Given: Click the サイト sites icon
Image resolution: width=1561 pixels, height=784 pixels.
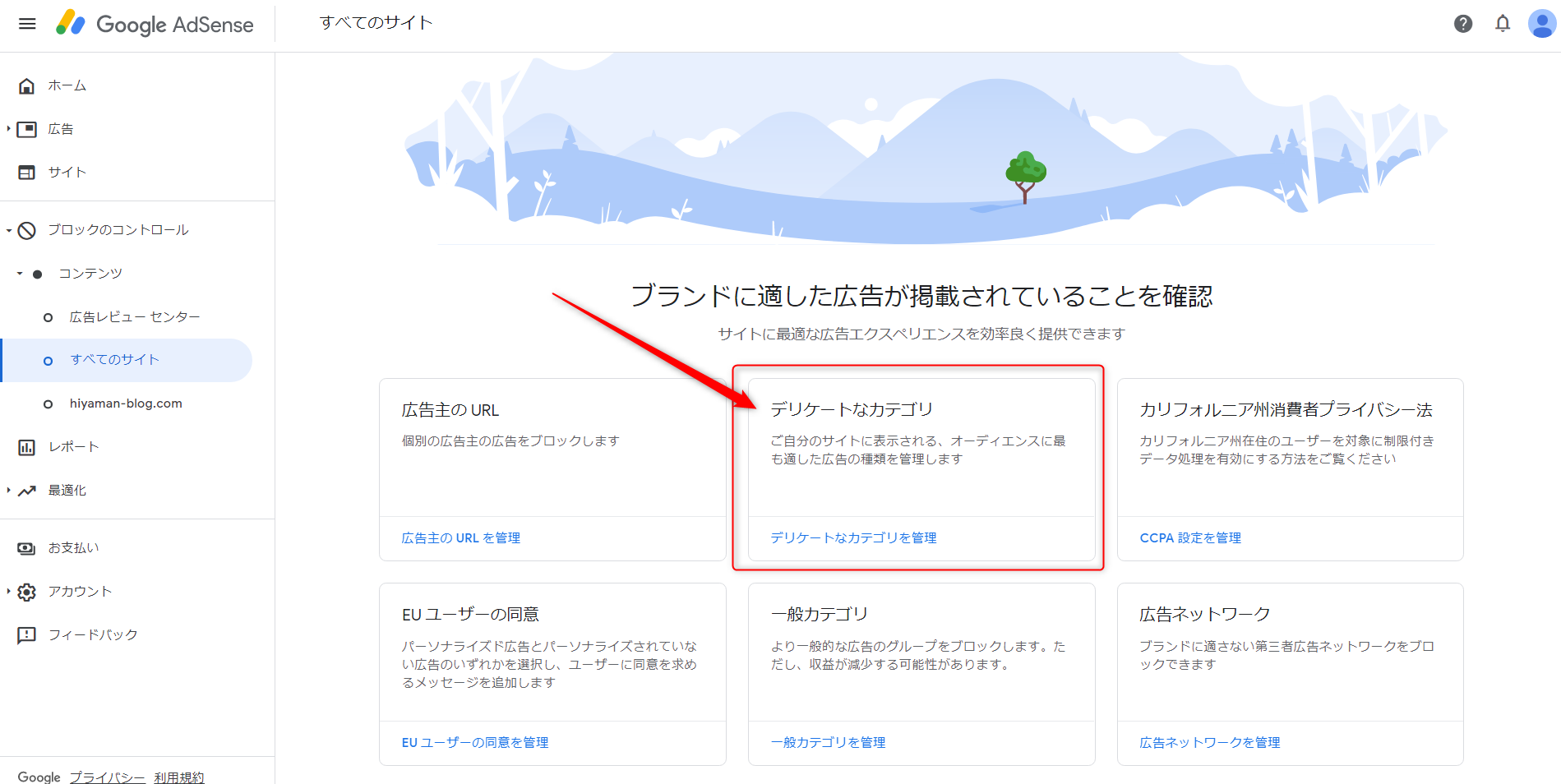Looking at the screenshot, I should 27,173.
